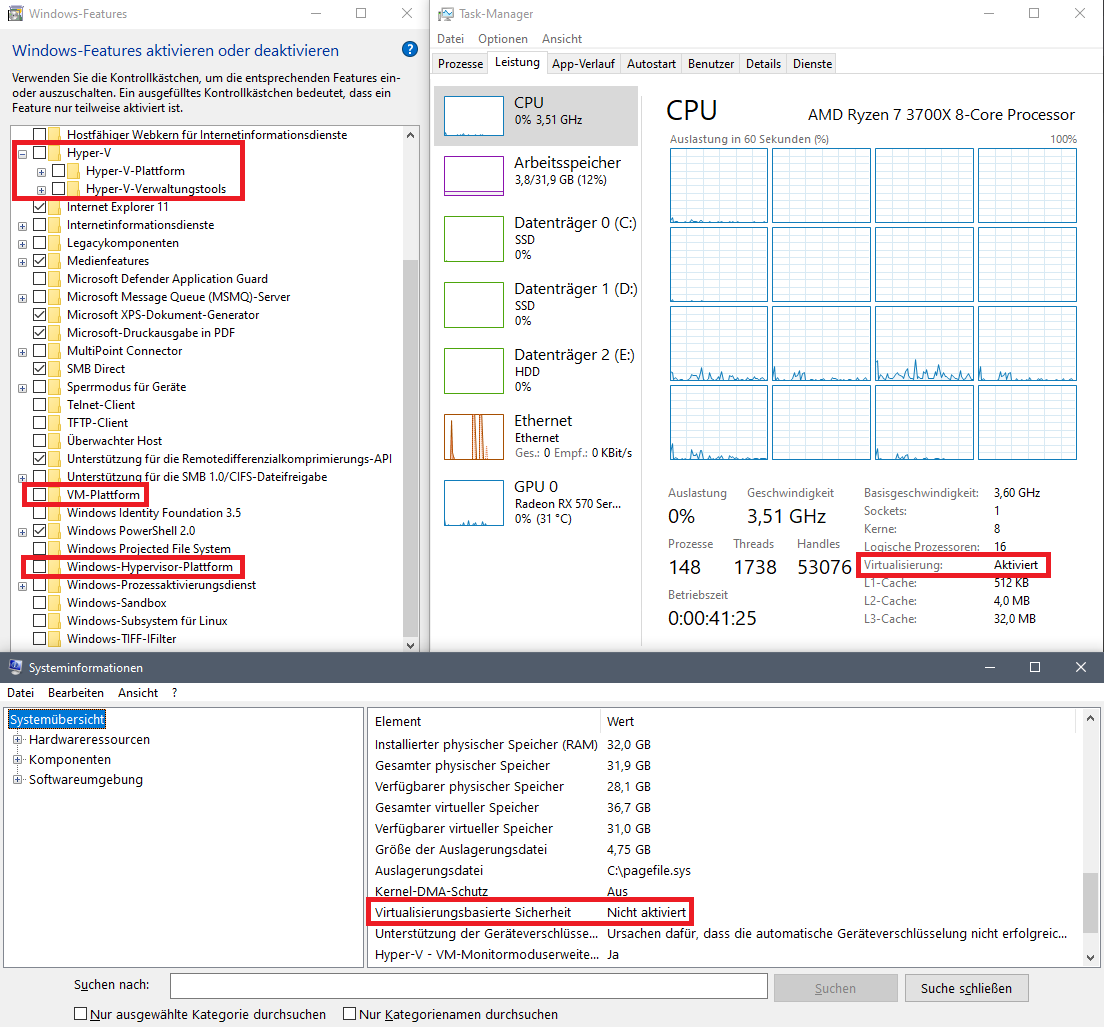The height and width of the screenshot is (1027, 1104).
Task: Open the Benutzer tab
Action: coord(710,64)
